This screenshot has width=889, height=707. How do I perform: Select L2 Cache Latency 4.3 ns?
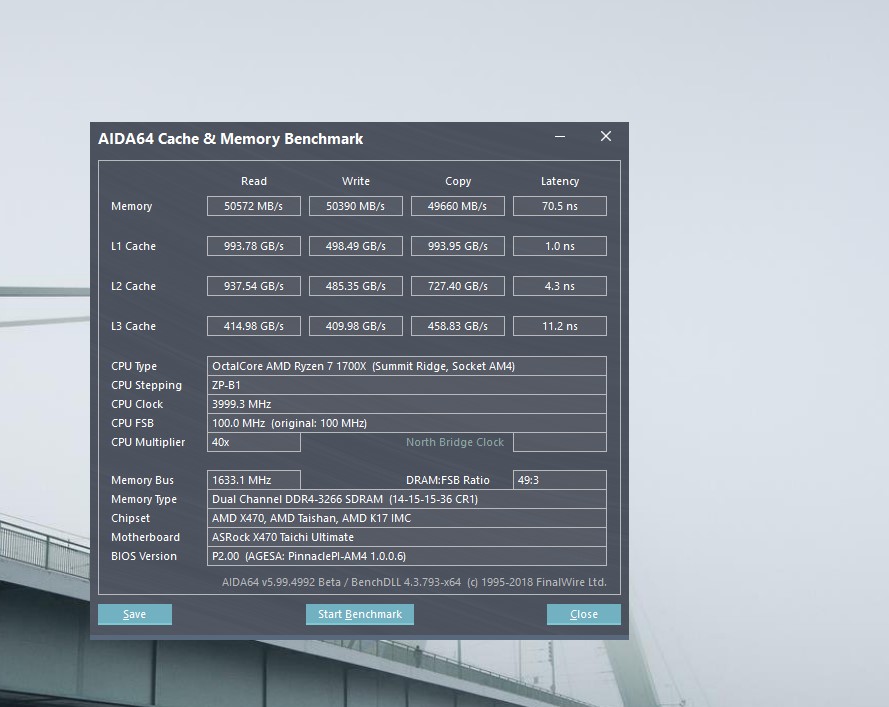(x=560, y=286)
